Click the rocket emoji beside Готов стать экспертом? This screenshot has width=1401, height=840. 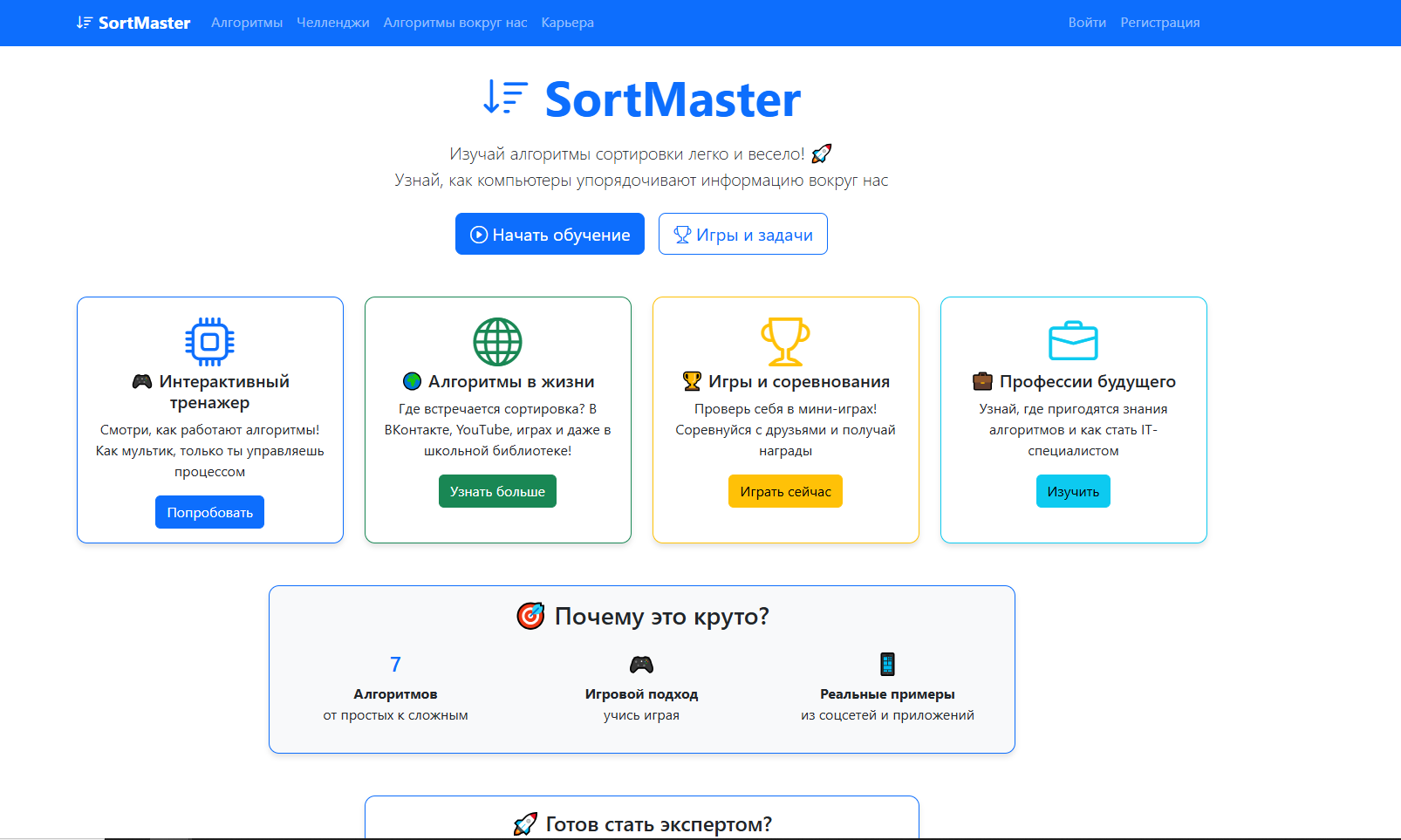click(525, 824)
